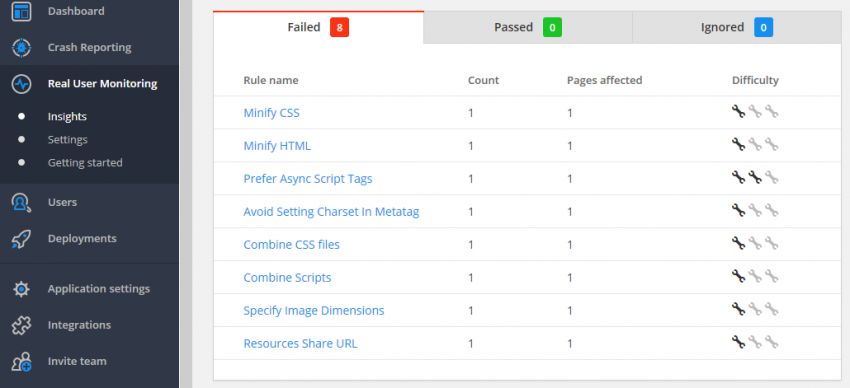The width and height of the screenshot is (850, 388).
Task: Click Pages affected value in Combine Scripts row
Action: pos(570,278)
